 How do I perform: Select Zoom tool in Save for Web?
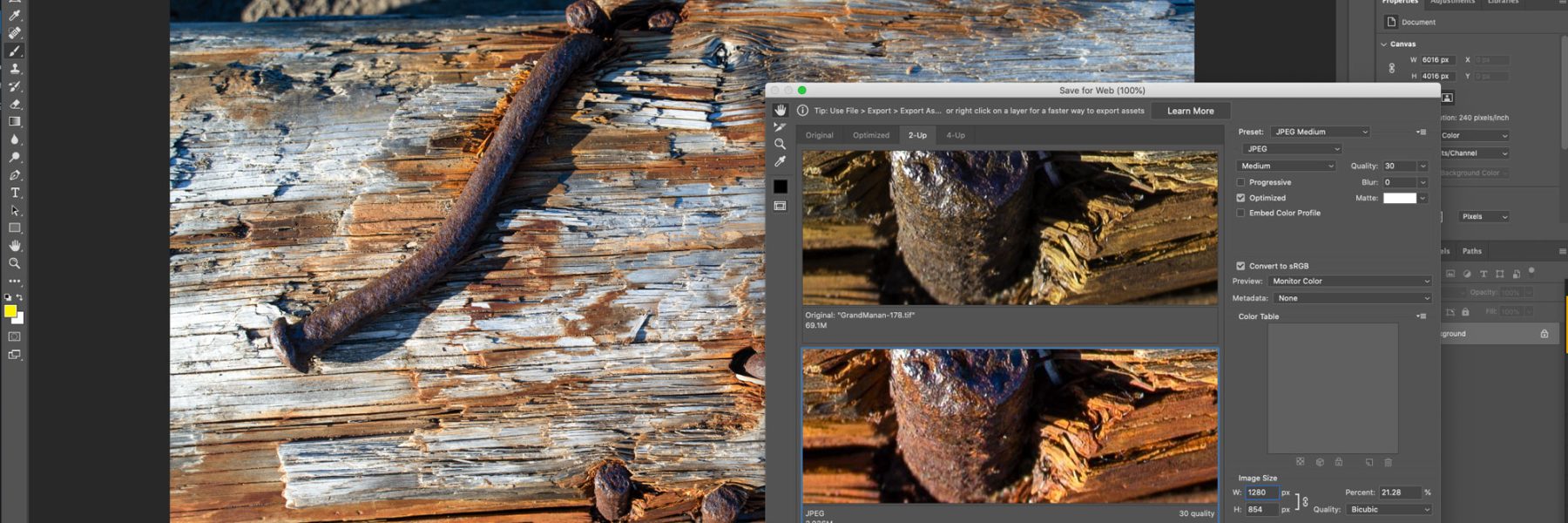coord(780,145)
